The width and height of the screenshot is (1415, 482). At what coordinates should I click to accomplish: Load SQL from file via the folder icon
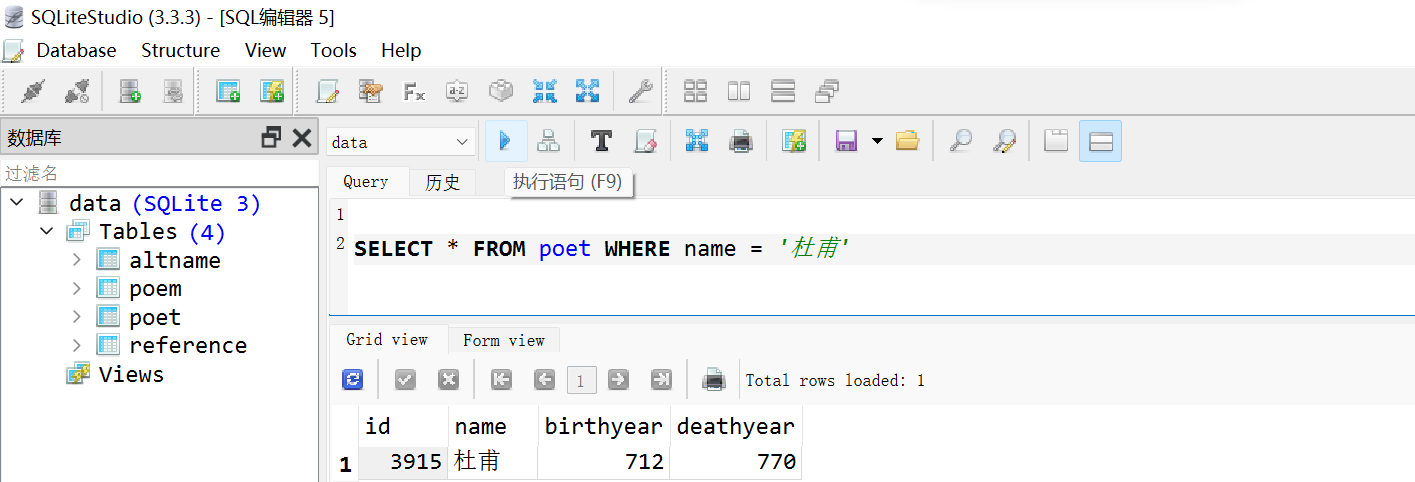tap(907, 141)
